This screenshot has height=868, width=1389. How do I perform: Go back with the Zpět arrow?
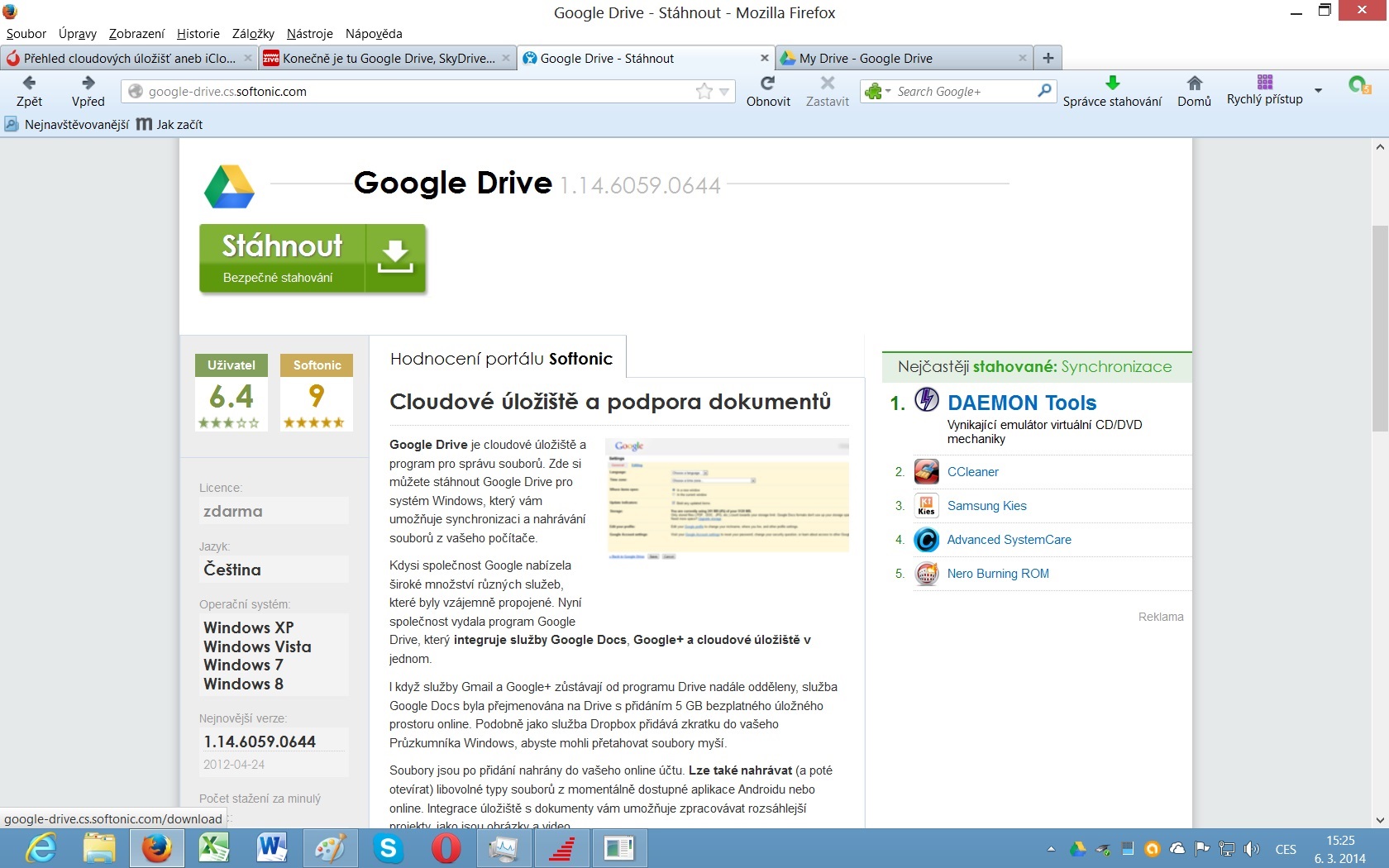point(29,91)
